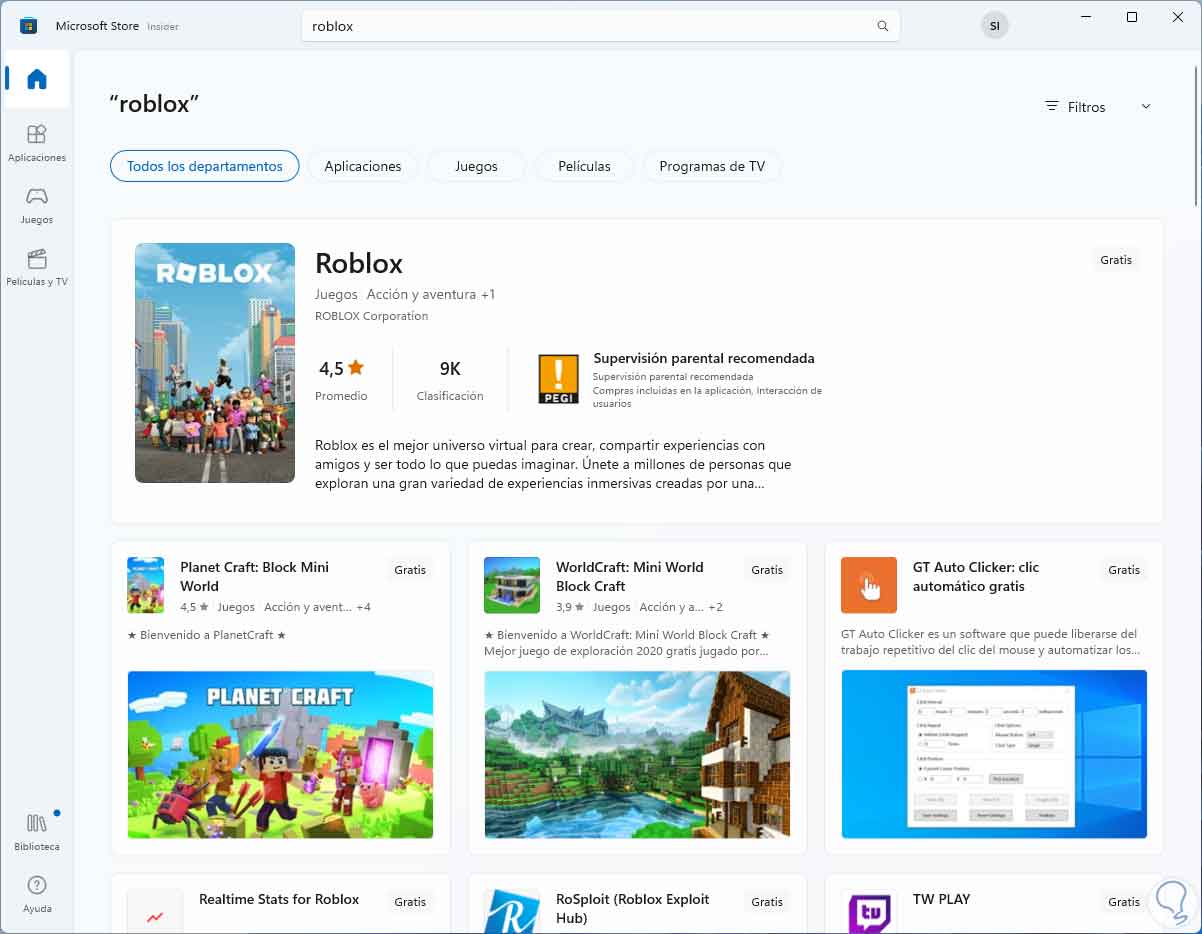Viewport: 1202px width, 934px height.
Task: Select the Programas de TV filter tab
Action: [712, 166]
